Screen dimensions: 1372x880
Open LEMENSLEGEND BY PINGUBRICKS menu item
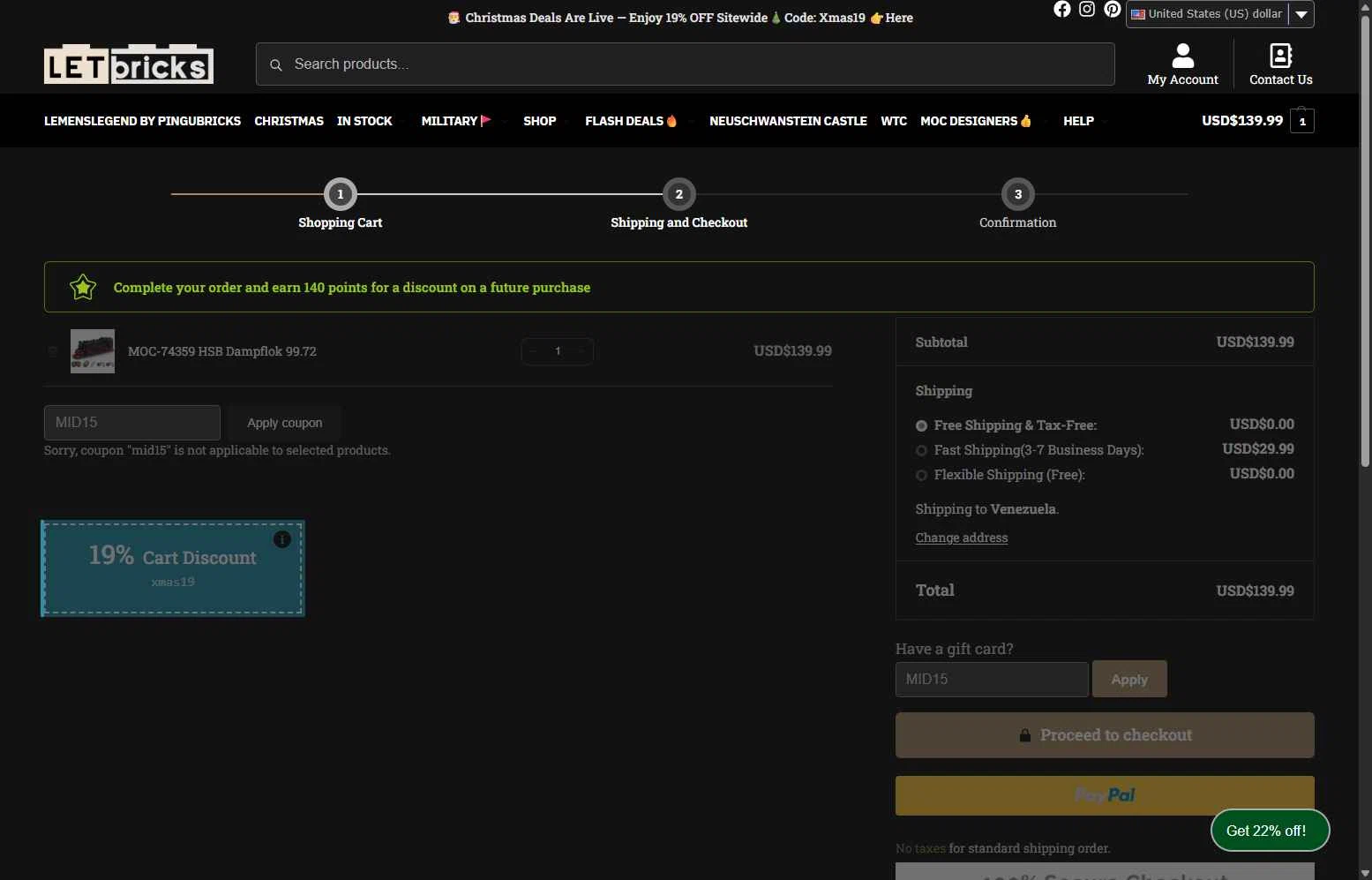click(142, 121)
